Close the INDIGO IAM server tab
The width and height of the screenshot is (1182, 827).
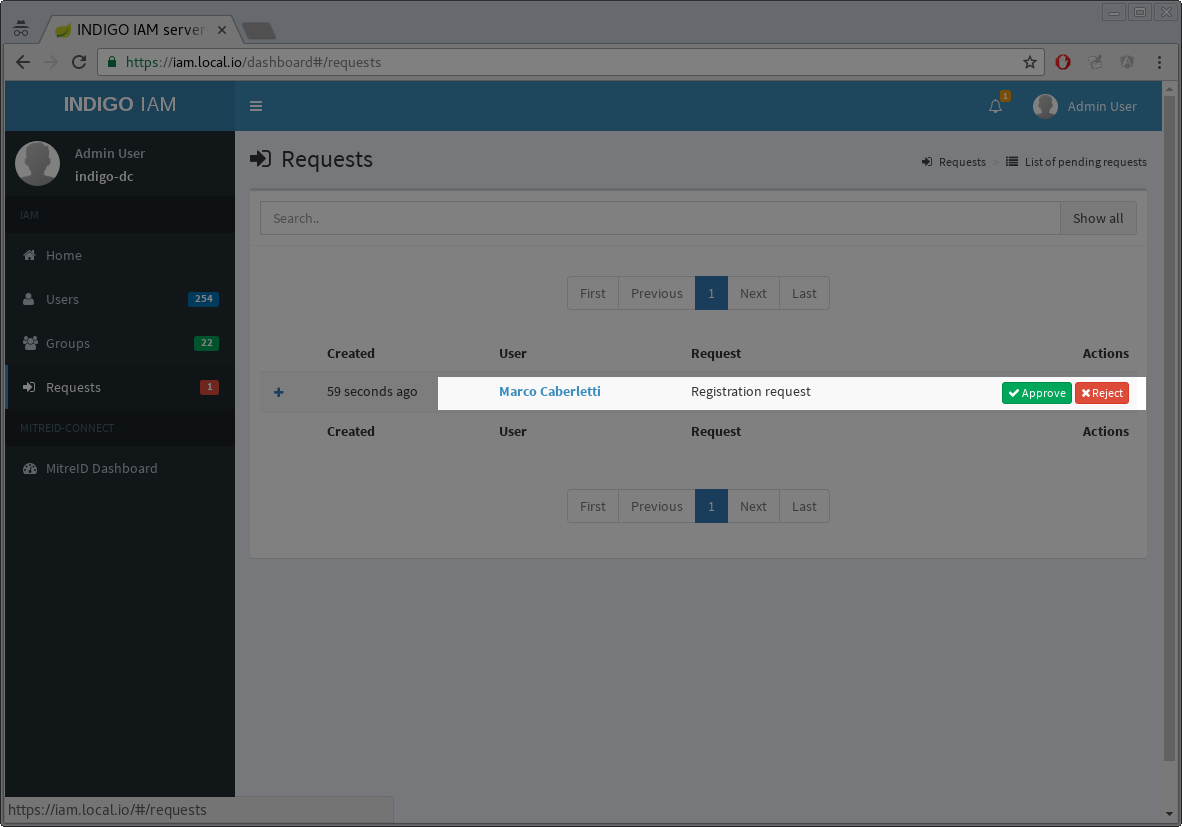tap(222, 30)
